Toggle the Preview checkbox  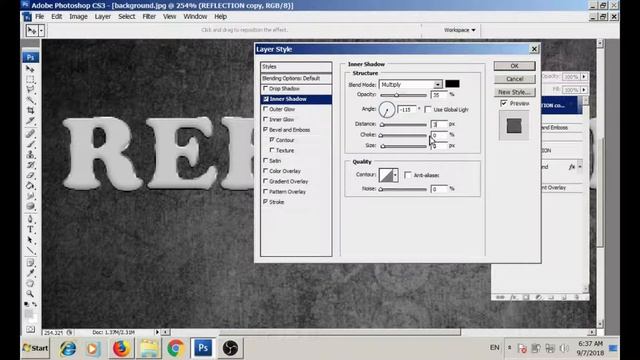[504, 103]
